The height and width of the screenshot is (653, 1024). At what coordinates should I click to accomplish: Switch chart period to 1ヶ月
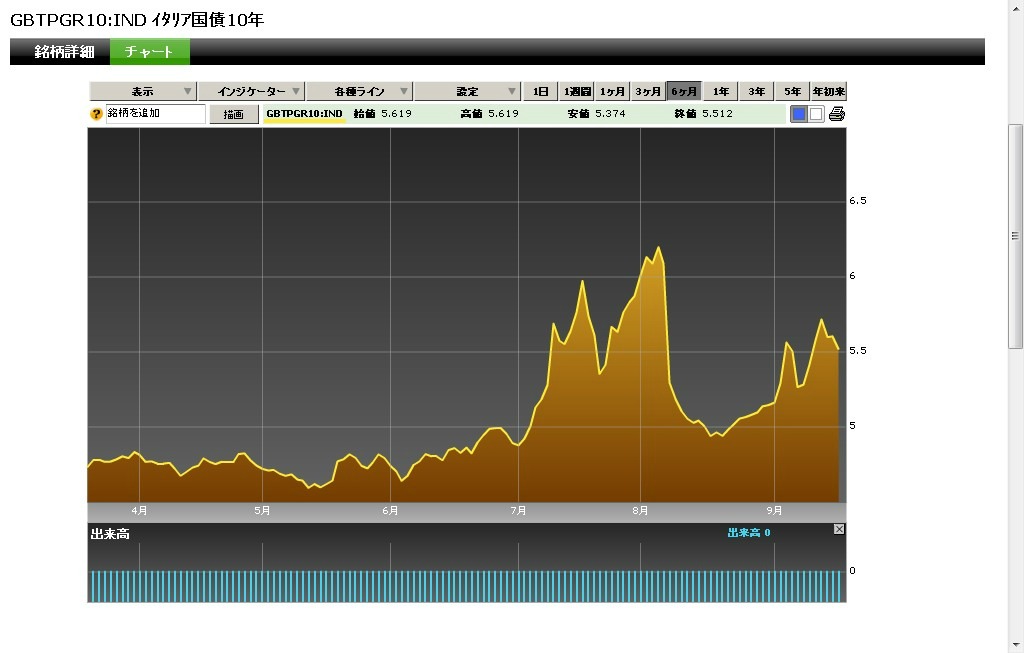(x=612, y=92)
